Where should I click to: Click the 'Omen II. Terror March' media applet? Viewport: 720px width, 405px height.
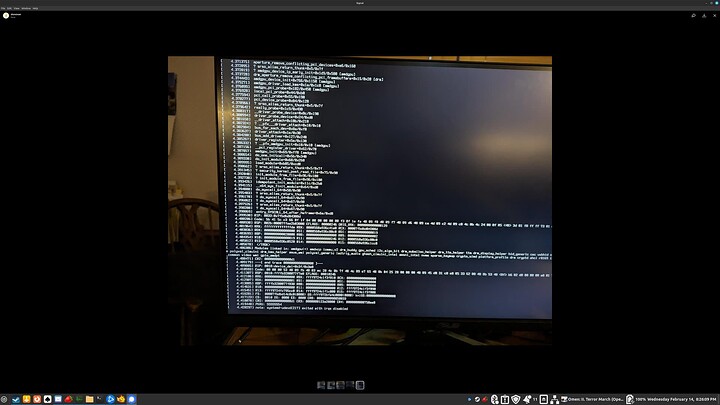click(592, 399)
